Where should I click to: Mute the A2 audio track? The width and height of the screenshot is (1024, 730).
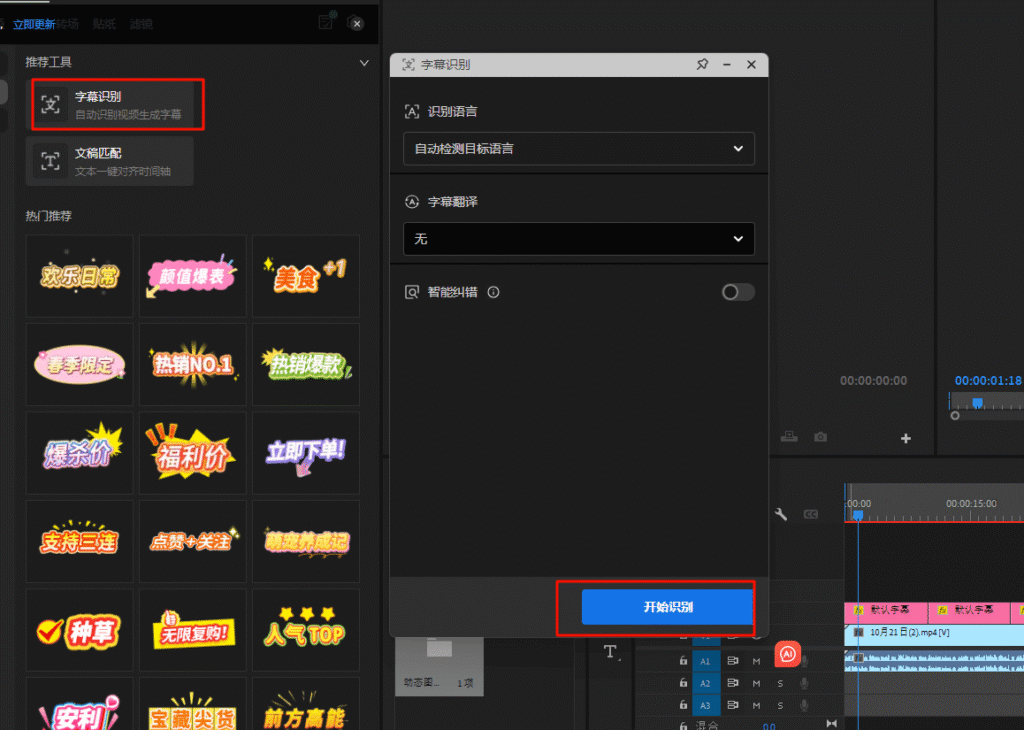(757, 683)
